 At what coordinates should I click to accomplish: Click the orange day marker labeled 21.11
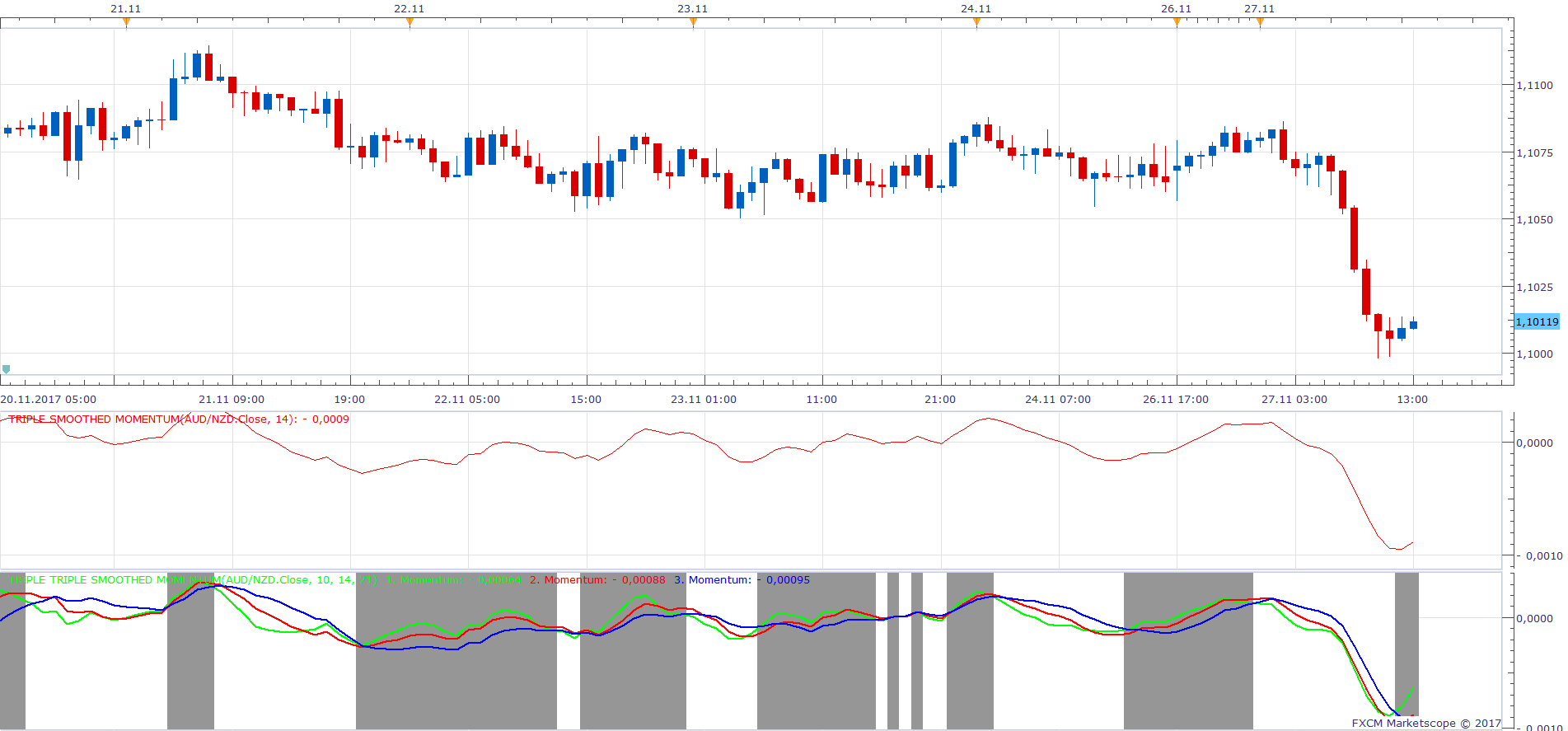click(x=126, y=22)
